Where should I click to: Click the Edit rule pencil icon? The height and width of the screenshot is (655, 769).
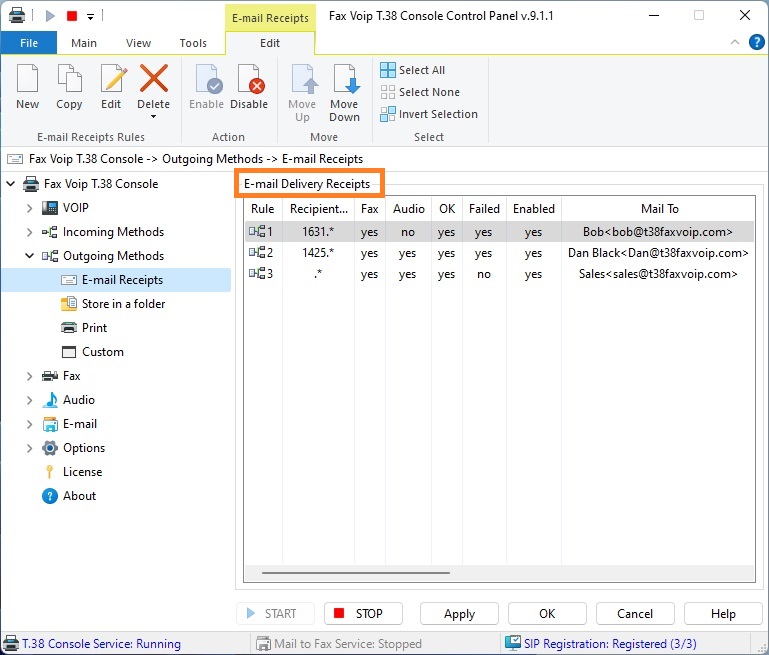click(x=113, y=78)
